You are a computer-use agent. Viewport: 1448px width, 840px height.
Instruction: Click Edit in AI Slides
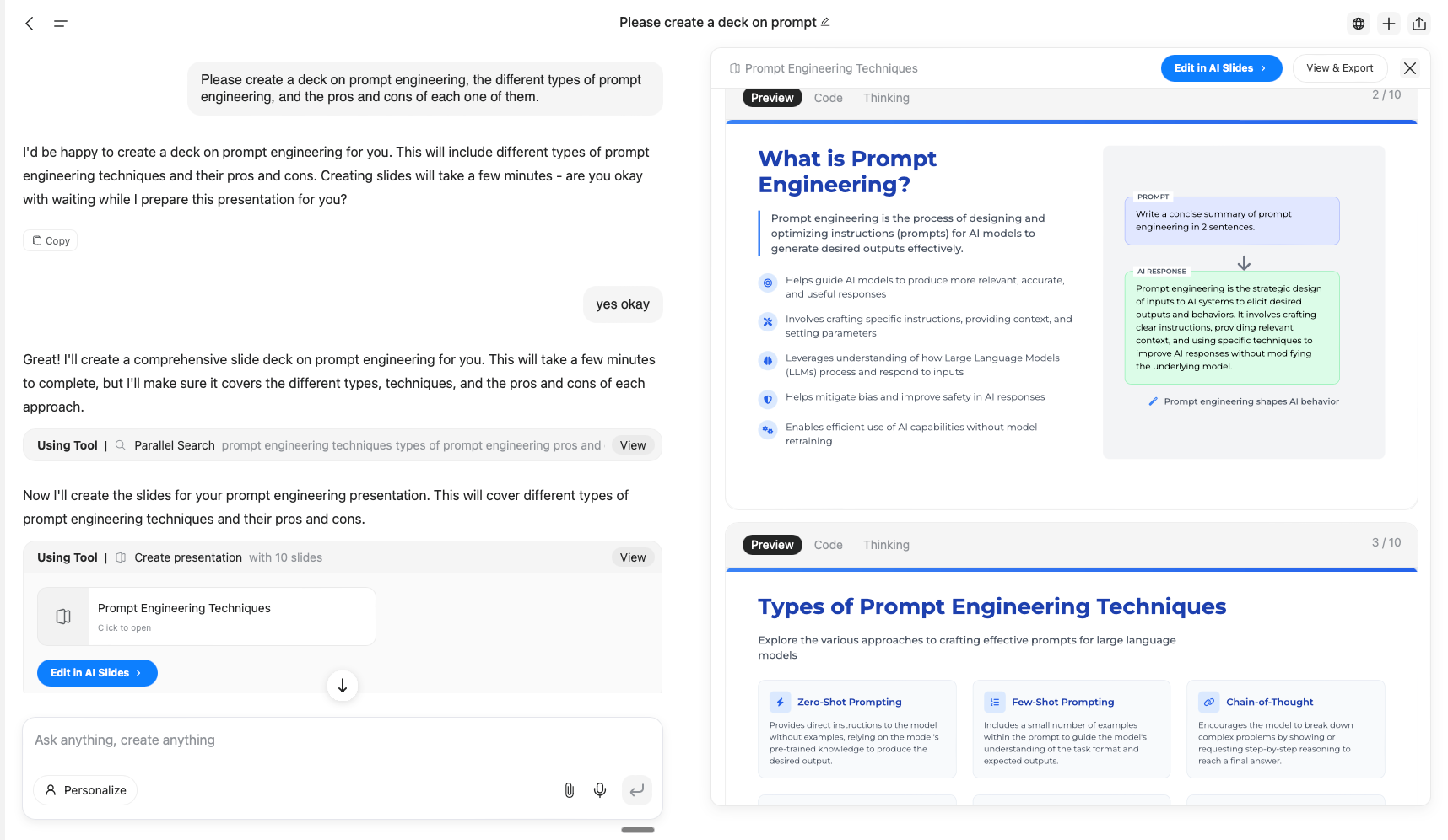pos(1221,68)
